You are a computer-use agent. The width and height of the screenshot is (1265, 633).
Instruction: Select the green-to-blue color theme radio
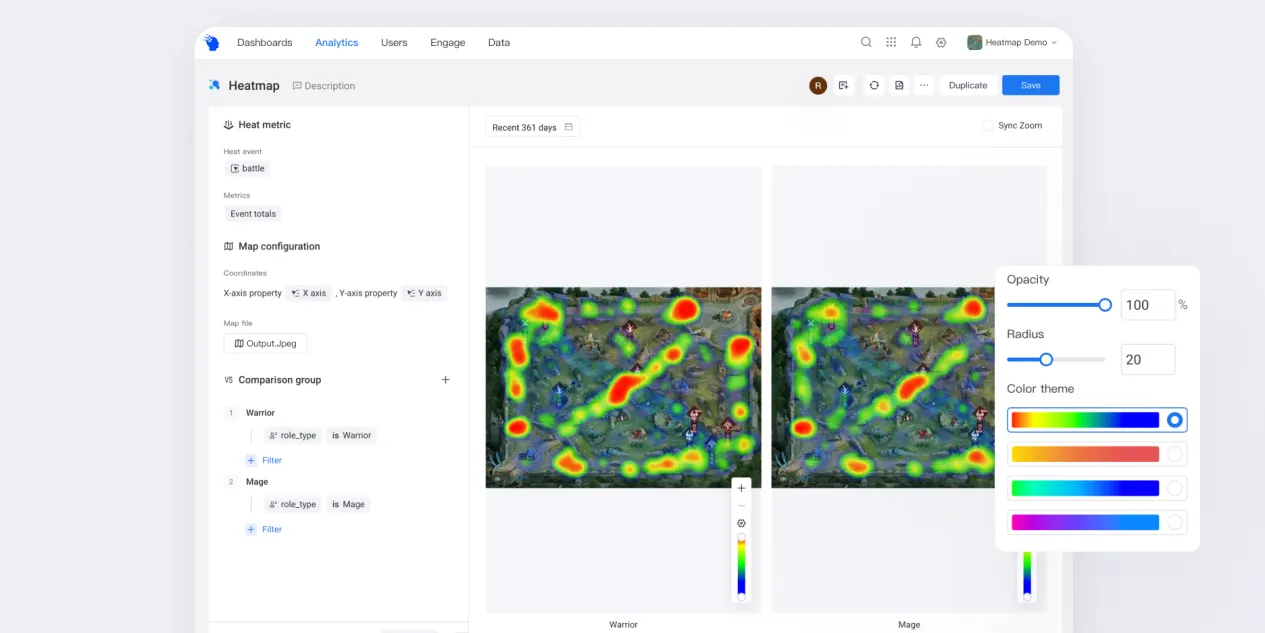coord(1175,488)
